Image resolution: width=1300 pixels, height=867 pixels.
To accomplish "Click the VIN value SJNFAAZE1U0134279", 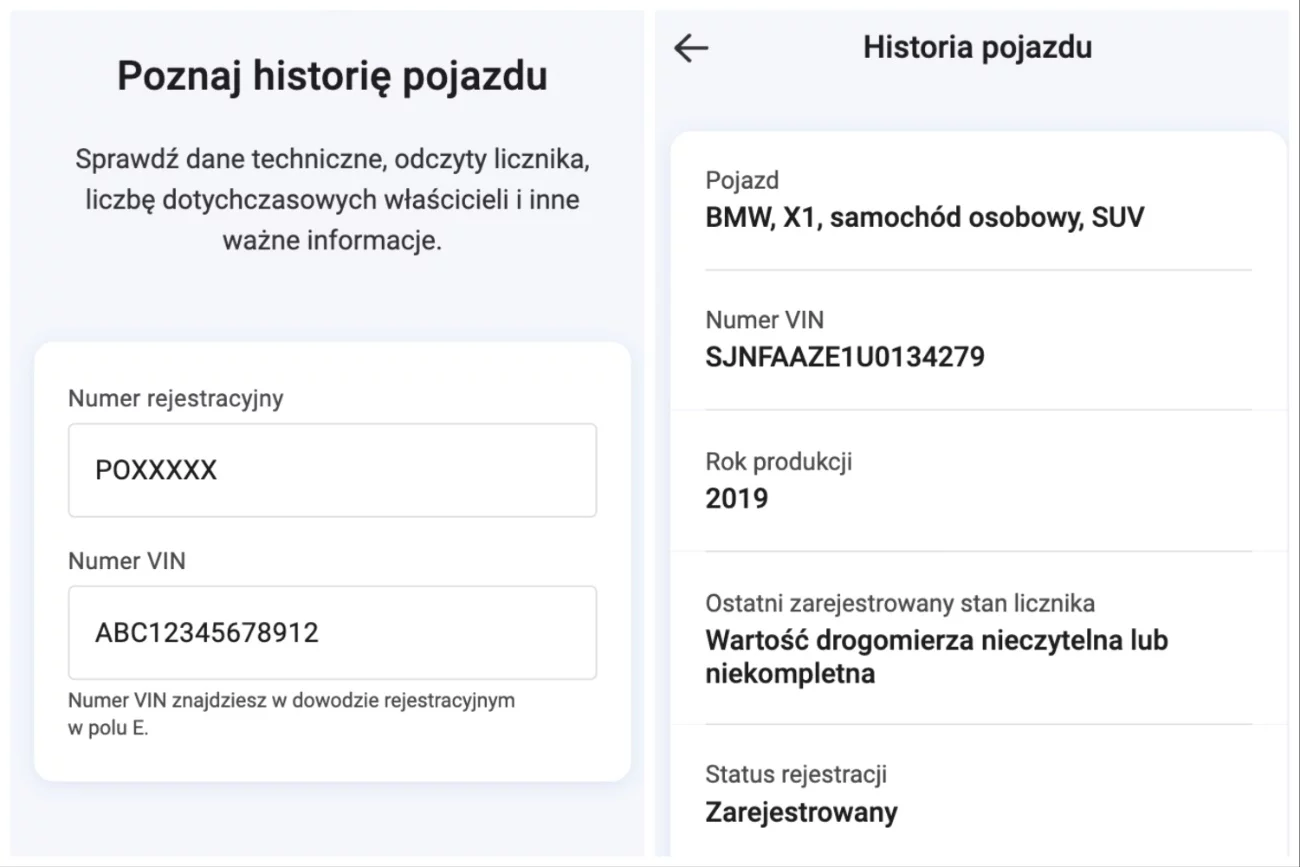I will 845,357.
